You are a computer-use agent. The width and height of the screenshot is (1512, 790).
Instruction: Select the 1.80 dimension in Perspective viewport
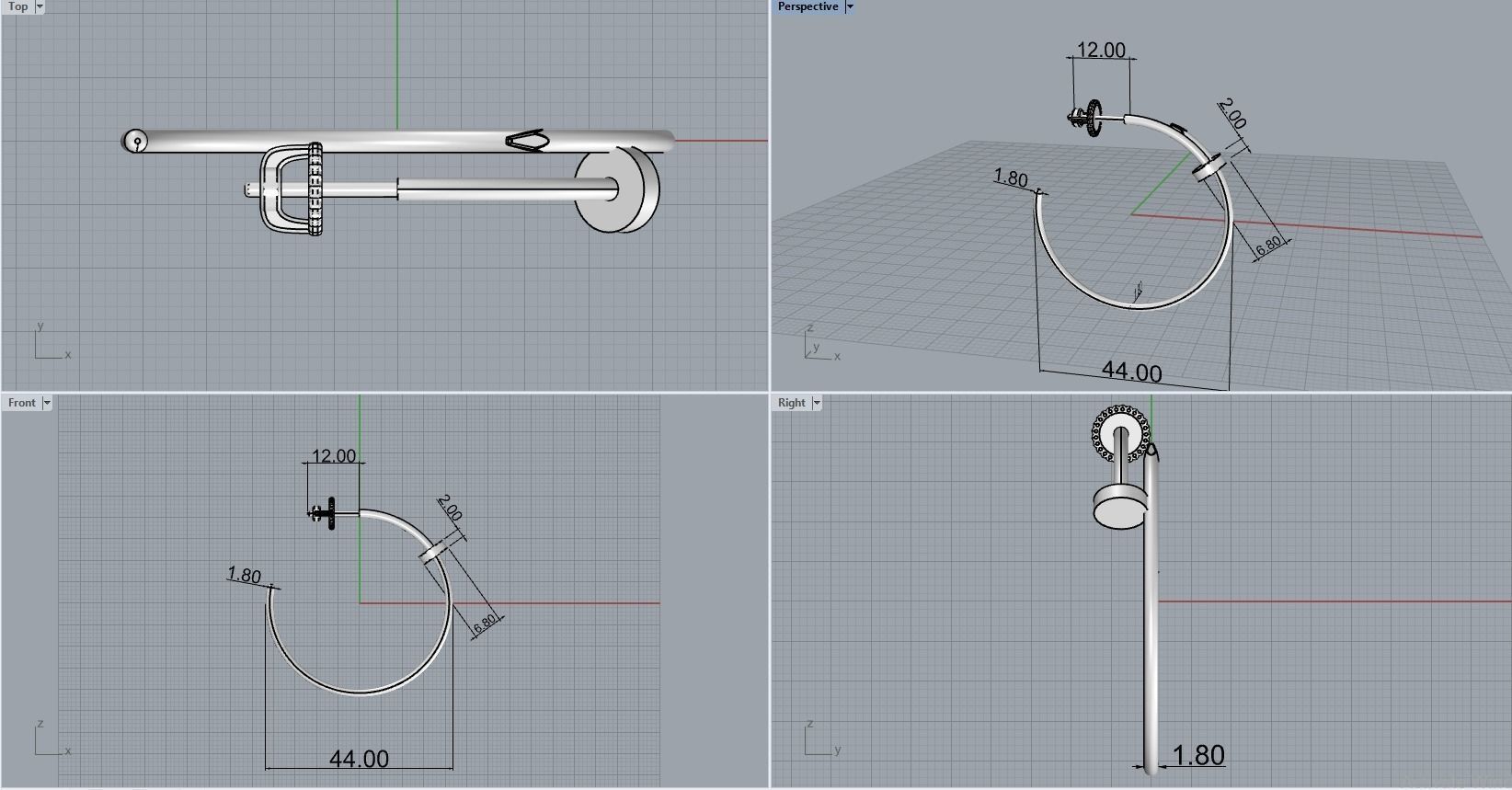pyautogui.click(x=1011, y=178)
